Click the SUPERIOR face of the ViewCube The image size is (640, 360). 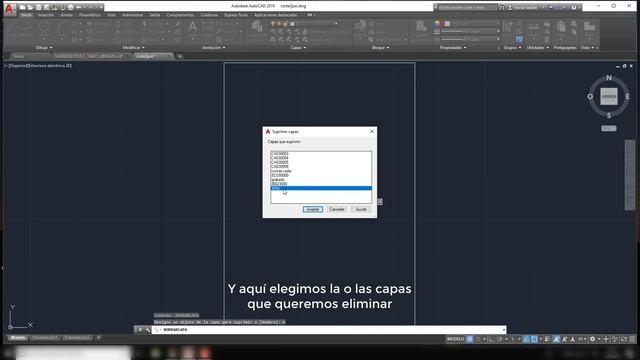tap(609, 97)
